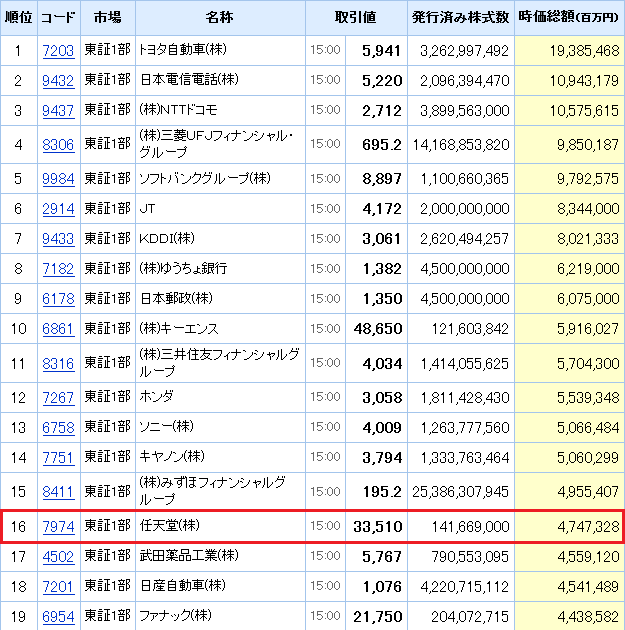Select the name (株)三菱UFJフィナンシャル・グループ
Image resolution: width=625 pixels, height=630 pixels.
[216, 144]
